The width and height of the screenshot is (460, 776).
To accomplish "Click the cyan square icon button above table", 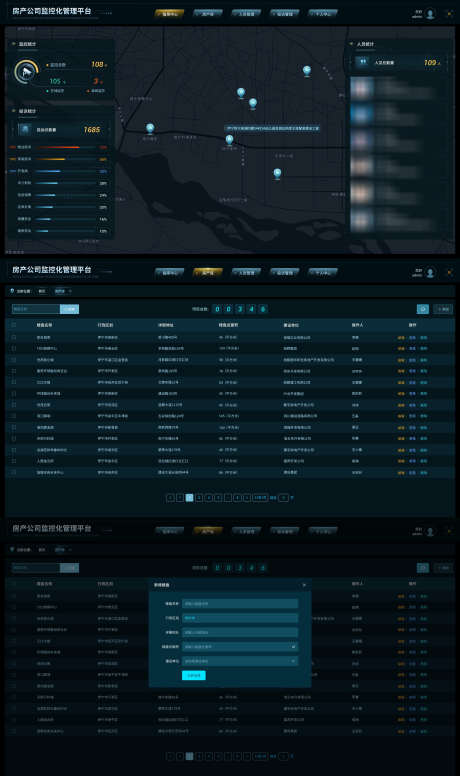I will click(x=422, y=309).
